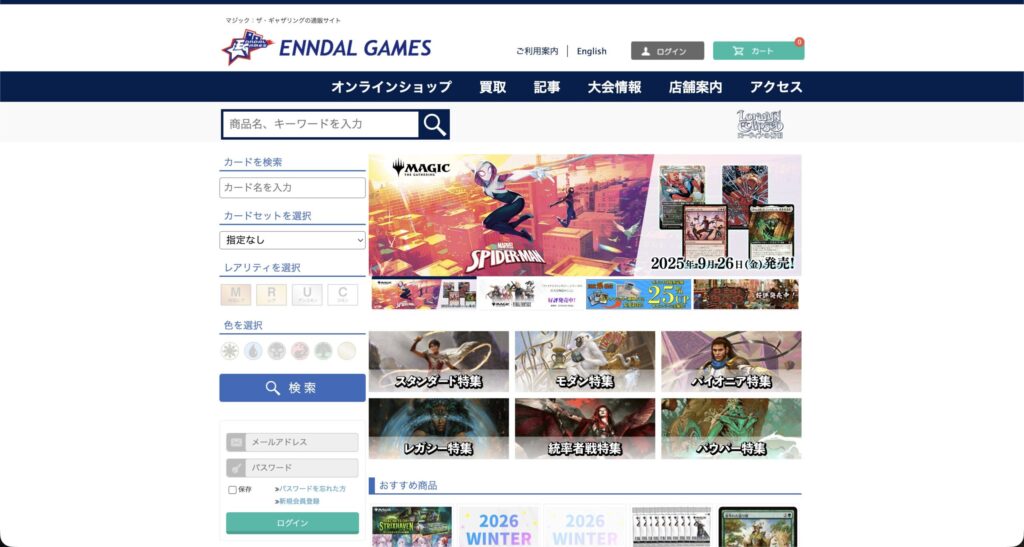Click the パスワードを忘れた方 link
1024x547 pixels.
pos(311,489)
